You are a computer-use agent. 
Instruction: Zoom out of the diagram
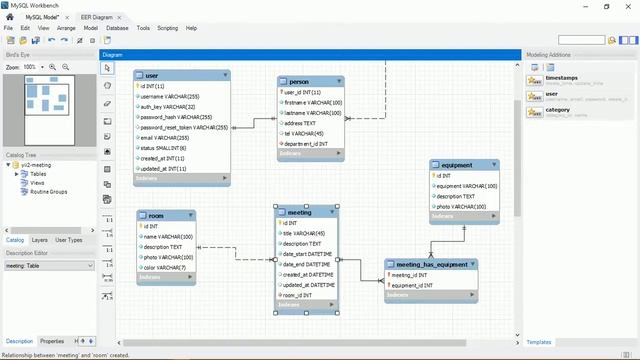65,67
